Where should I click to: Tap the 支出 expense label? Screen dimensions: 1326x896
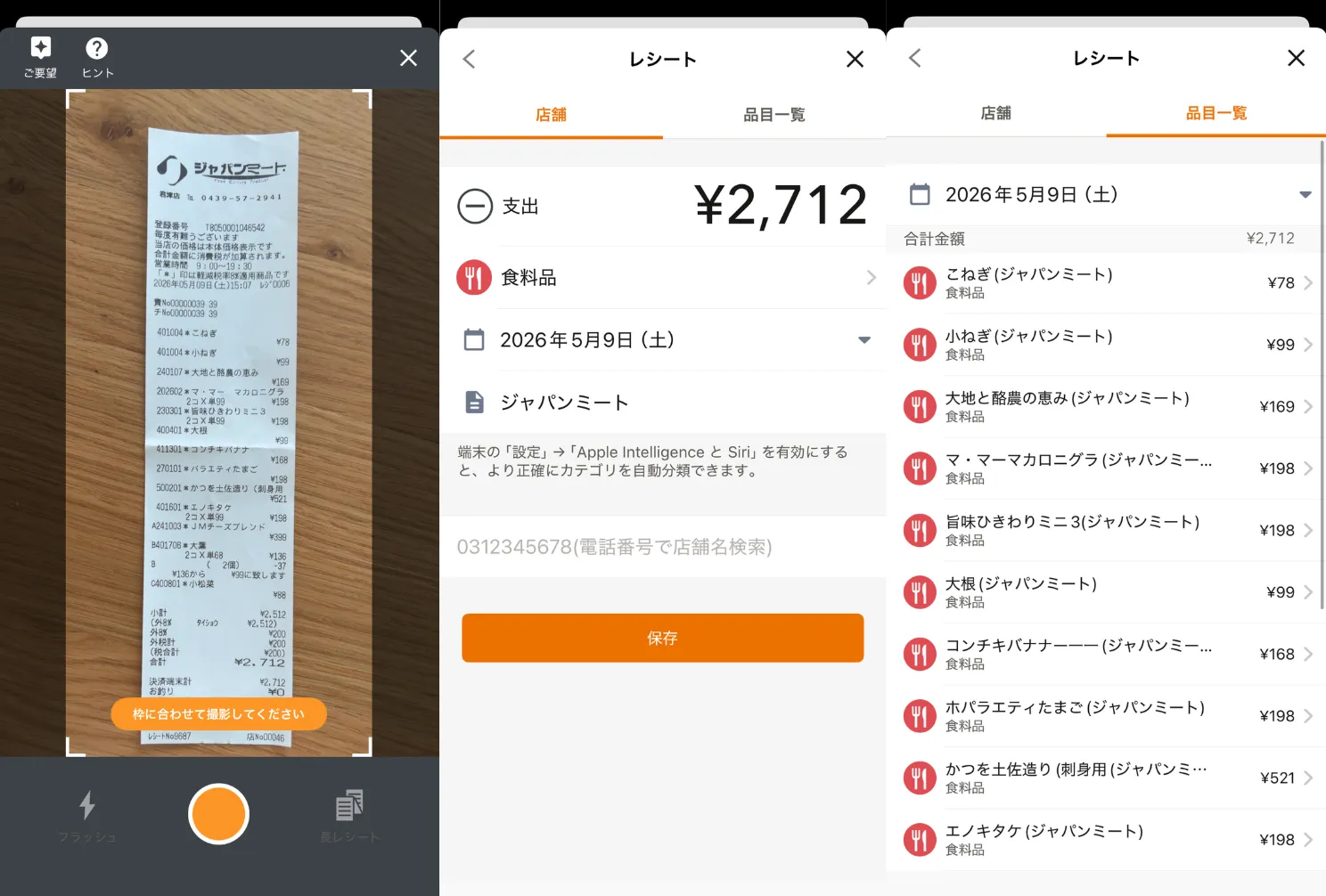[x=520, y=206]
